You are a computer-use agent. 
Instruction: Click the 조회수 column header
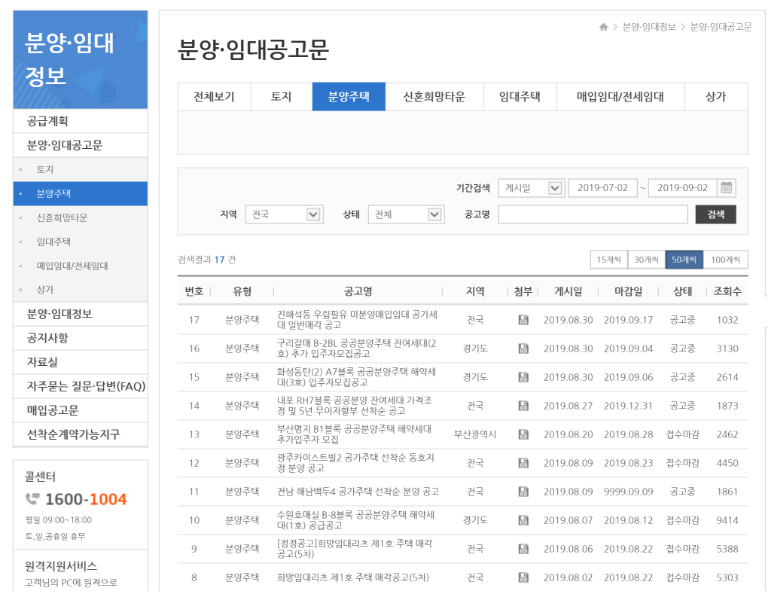tap(727, 291)
